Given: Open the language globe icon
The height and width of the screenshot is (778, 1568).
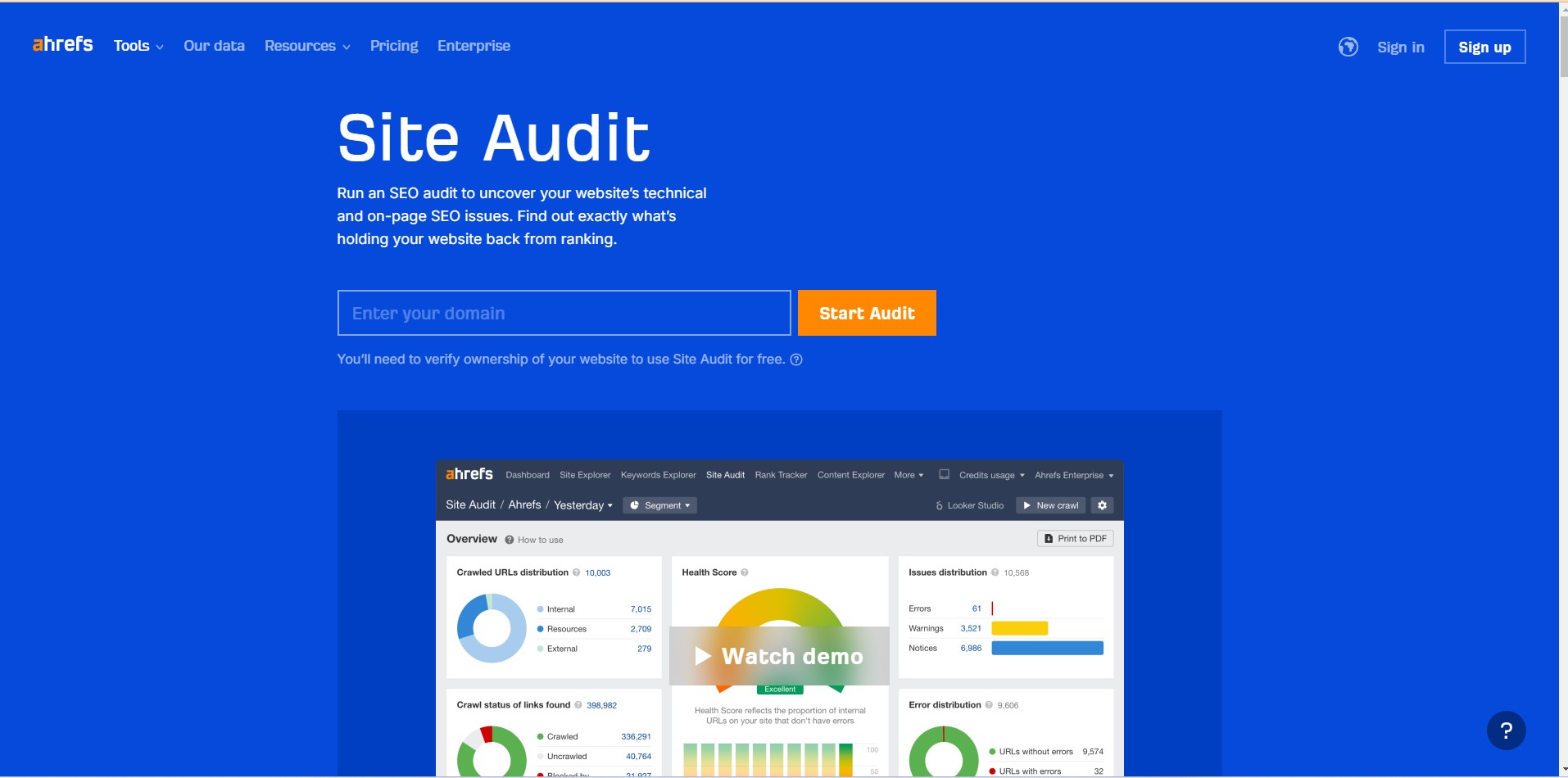Looking at the screenshot, I should 1348,47.
